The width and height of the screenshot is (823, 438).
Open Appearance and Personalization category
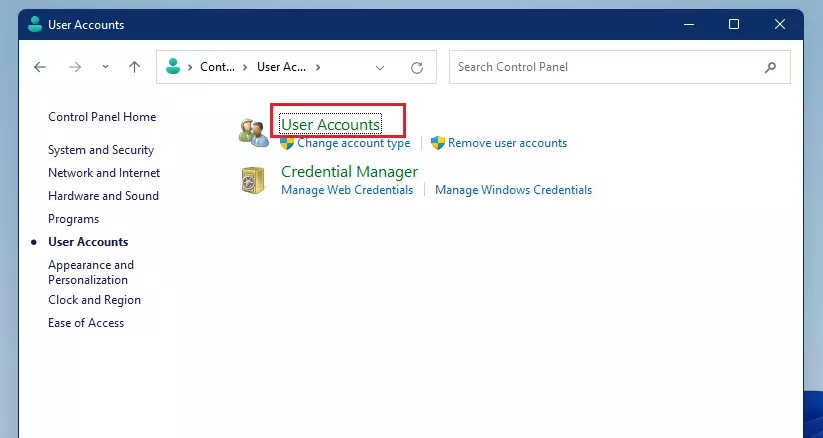(91, 272)
